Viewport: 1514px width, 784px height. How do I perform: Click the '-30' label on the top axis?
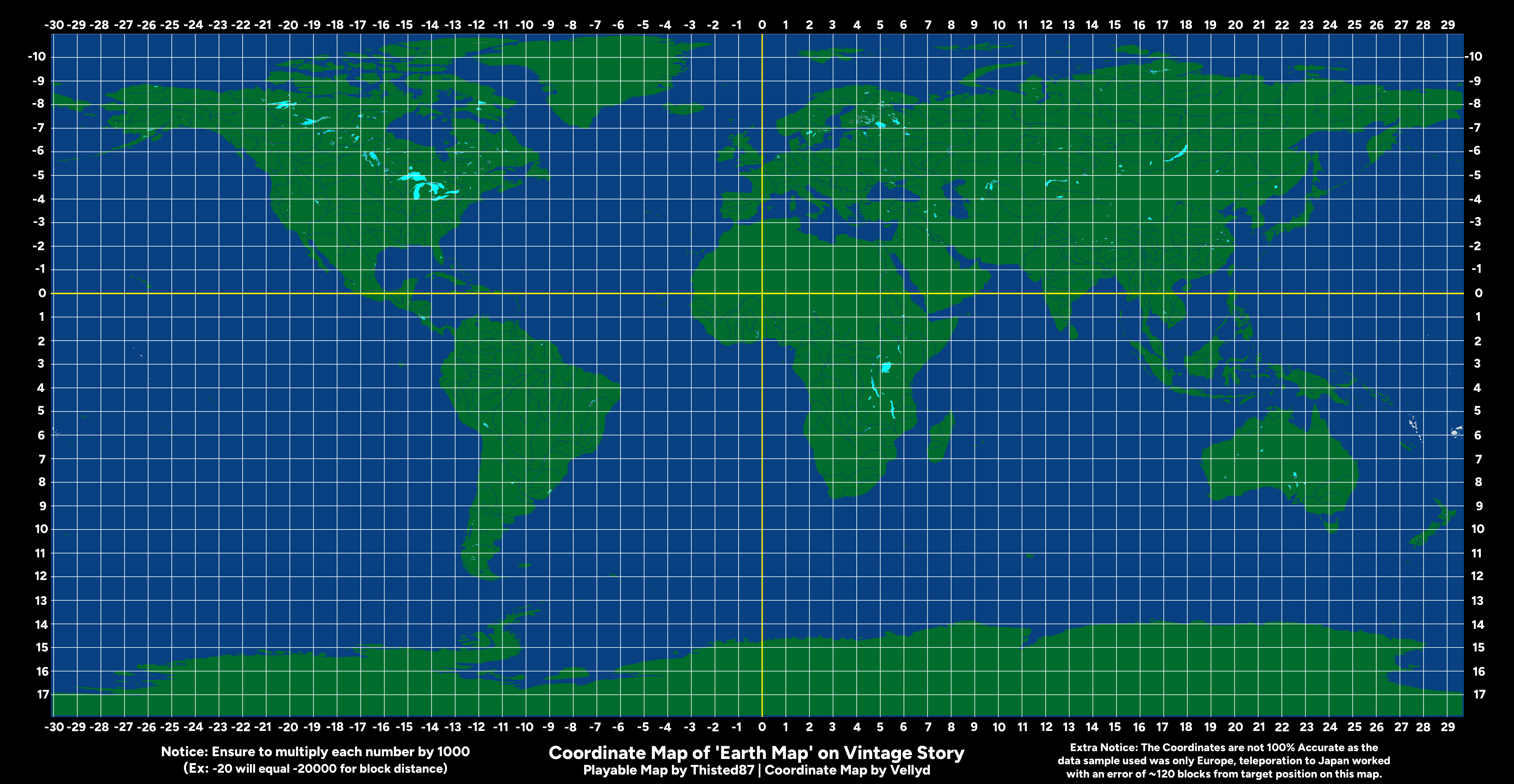pos(54,25)
